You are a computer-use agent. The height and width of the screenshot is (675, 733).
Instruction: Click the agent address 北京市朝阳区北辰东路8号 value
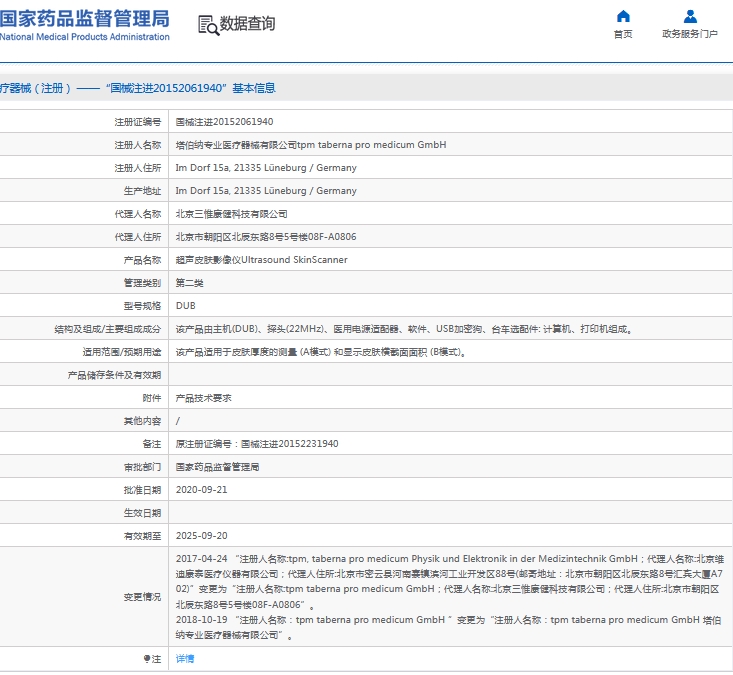[x=266, y=237]
